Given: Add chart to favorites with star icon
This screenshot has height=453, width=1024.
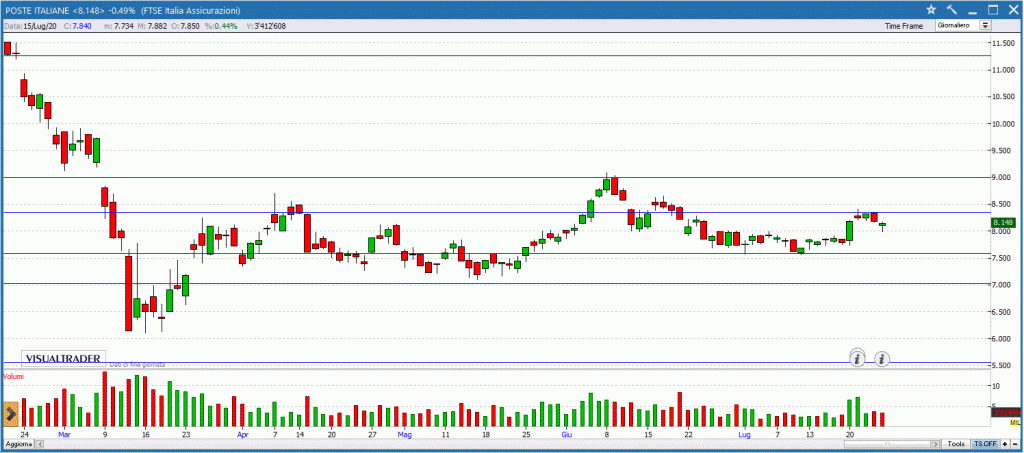Looking at the screenshot, I should tap(931, 10).
